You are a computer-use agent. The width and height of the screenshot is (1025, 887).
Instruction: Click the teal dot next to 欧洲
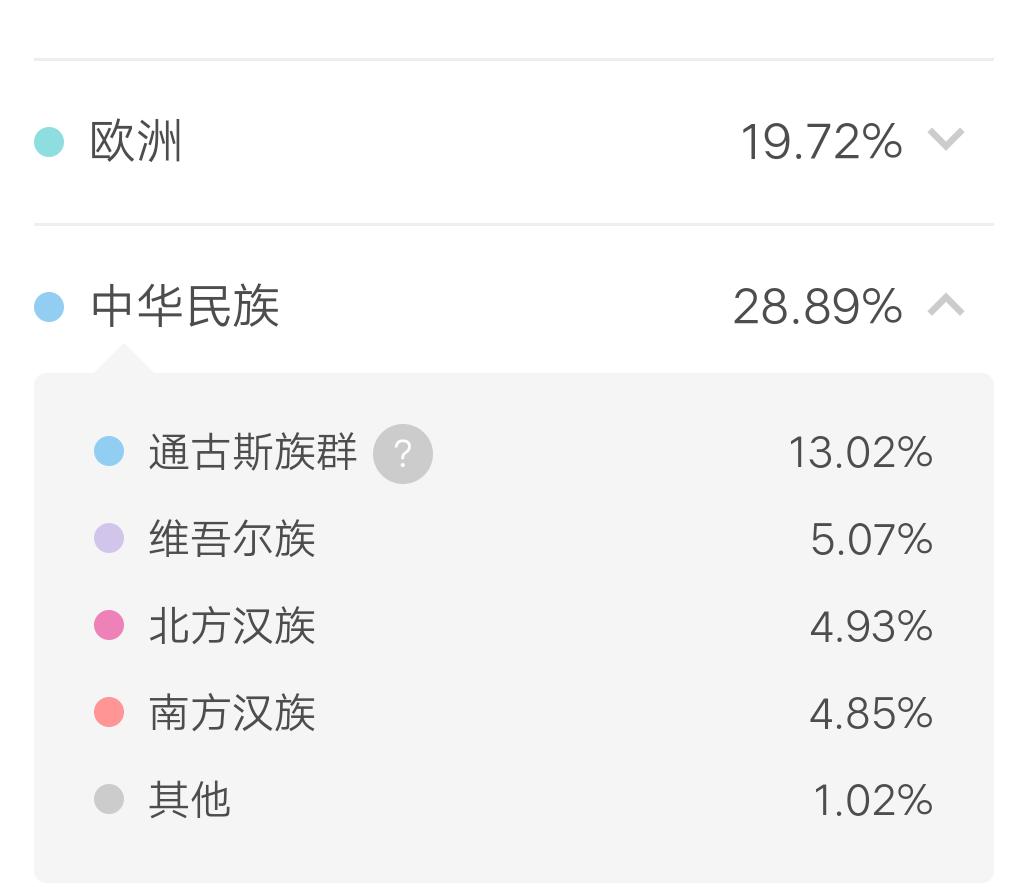(49, 142)
